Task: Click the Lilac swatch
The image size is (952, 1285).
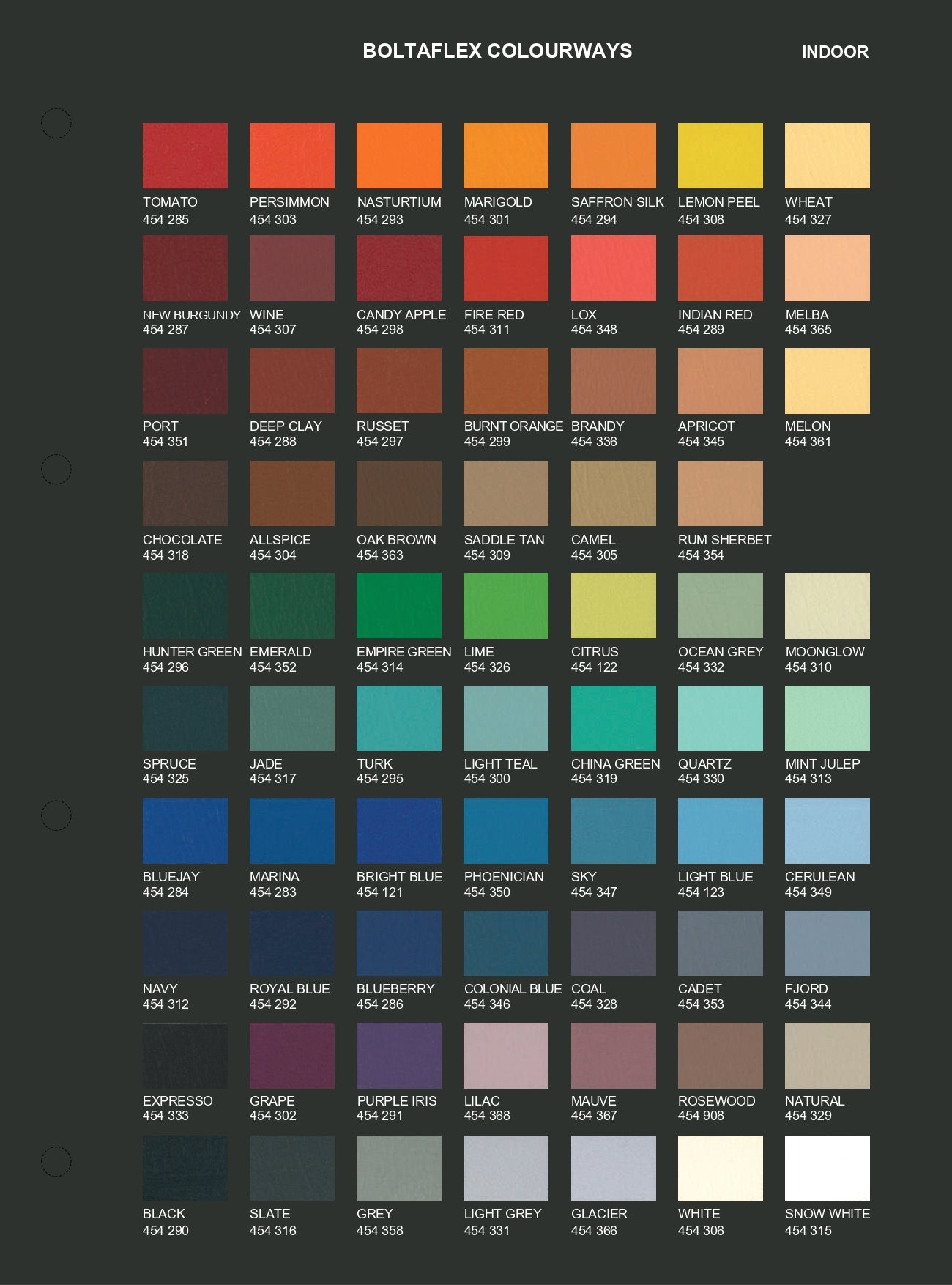Action: pos(506,1056)
